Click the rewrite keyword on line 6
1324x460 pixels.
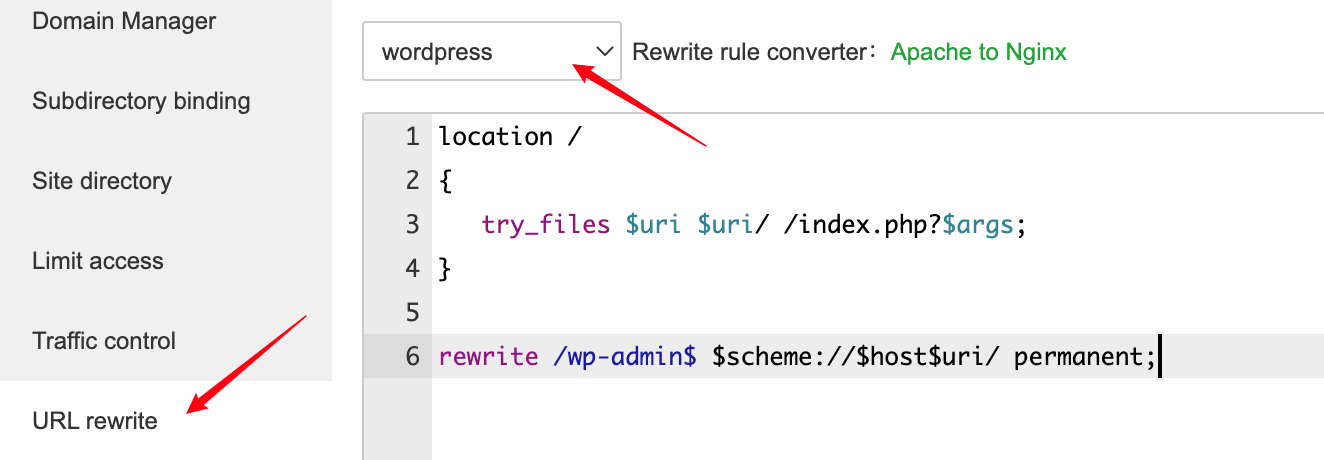(x=488, y=357)
